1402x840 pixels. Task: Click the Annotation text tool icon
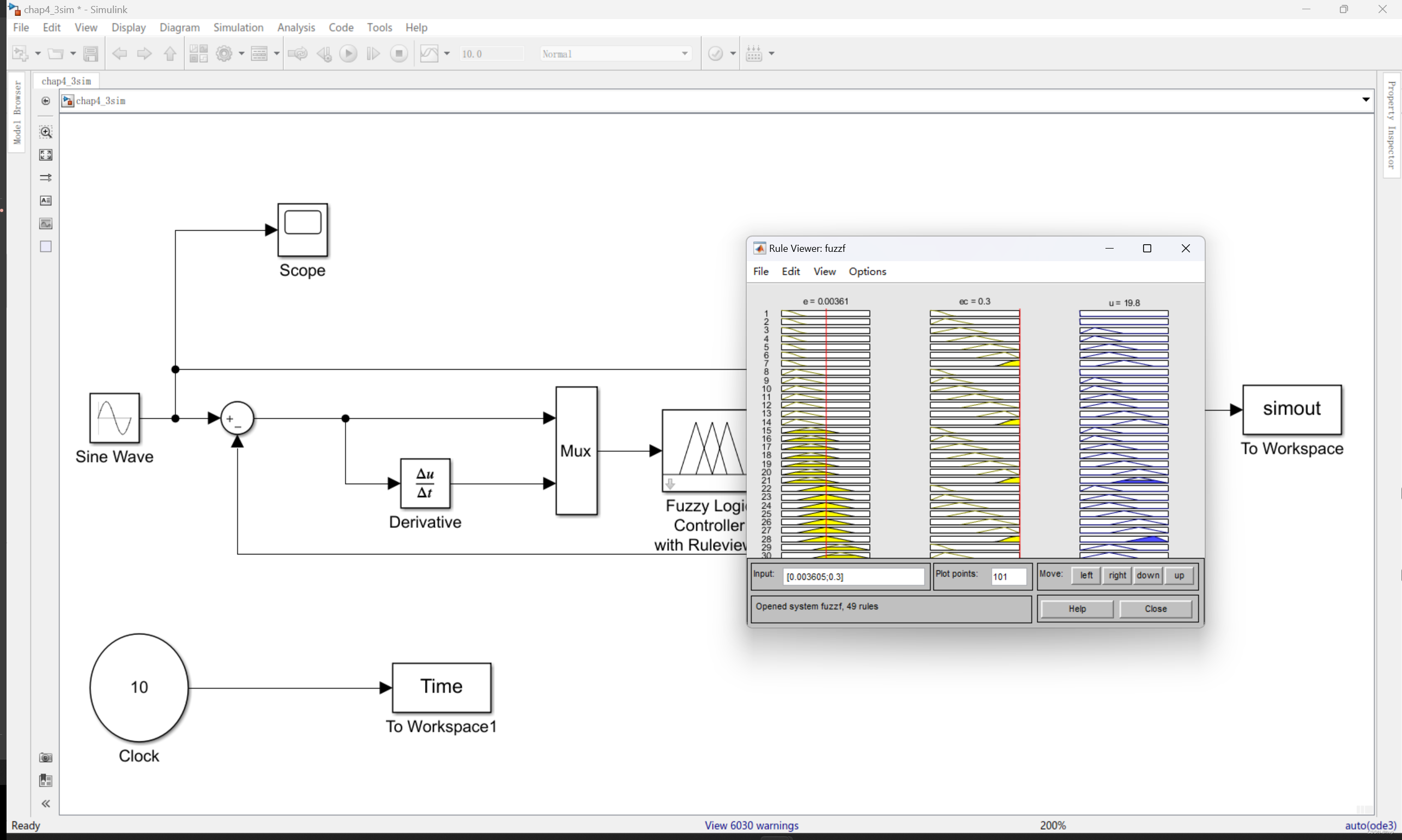(46, 201)
